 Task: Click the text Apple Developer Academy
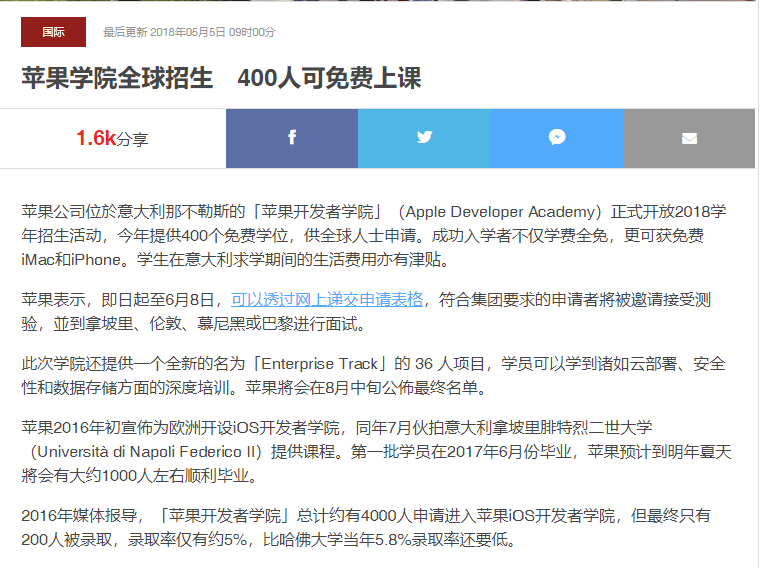tap(500, 212)
